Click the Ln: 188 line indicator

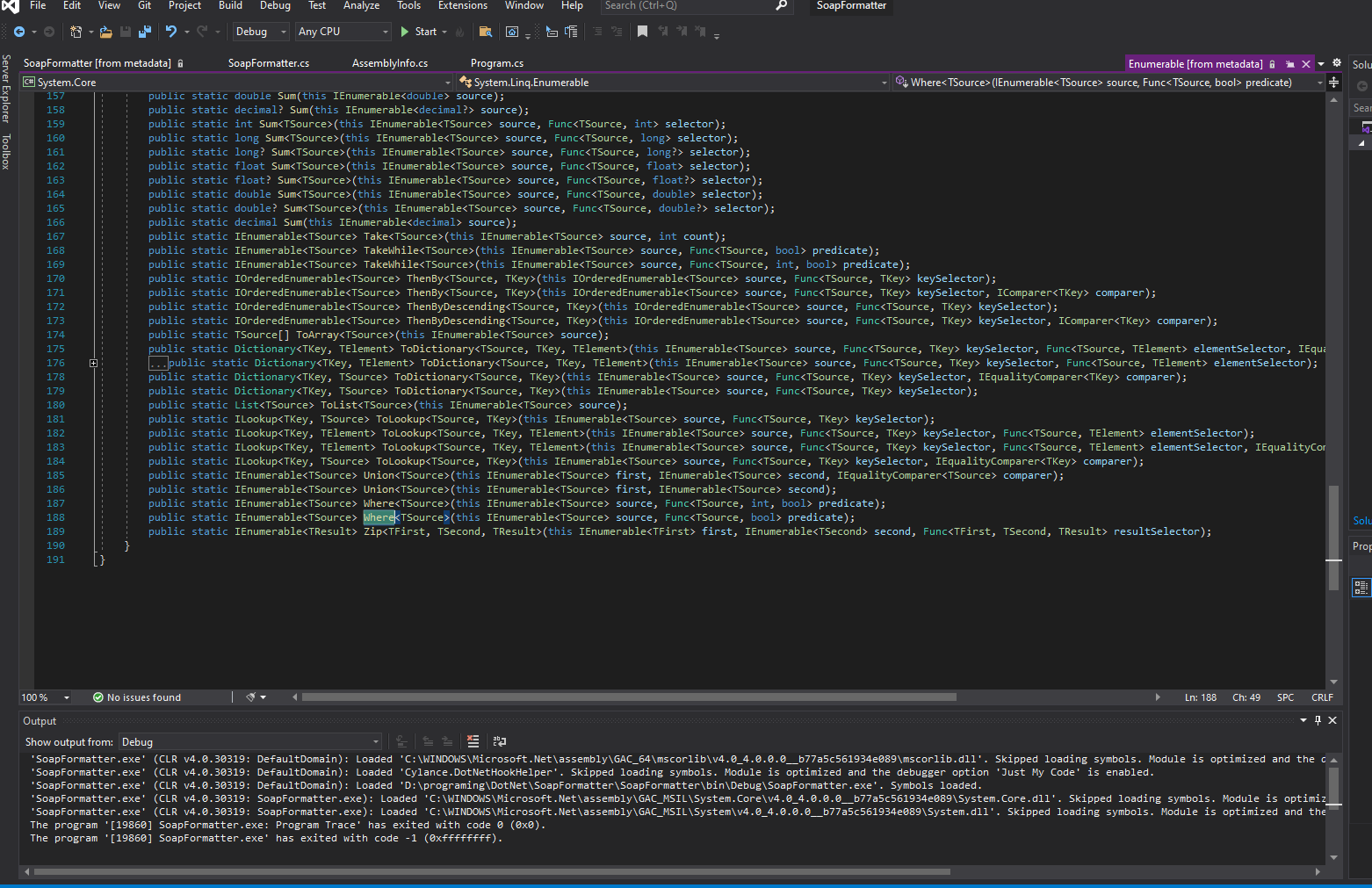(1201, 697)
